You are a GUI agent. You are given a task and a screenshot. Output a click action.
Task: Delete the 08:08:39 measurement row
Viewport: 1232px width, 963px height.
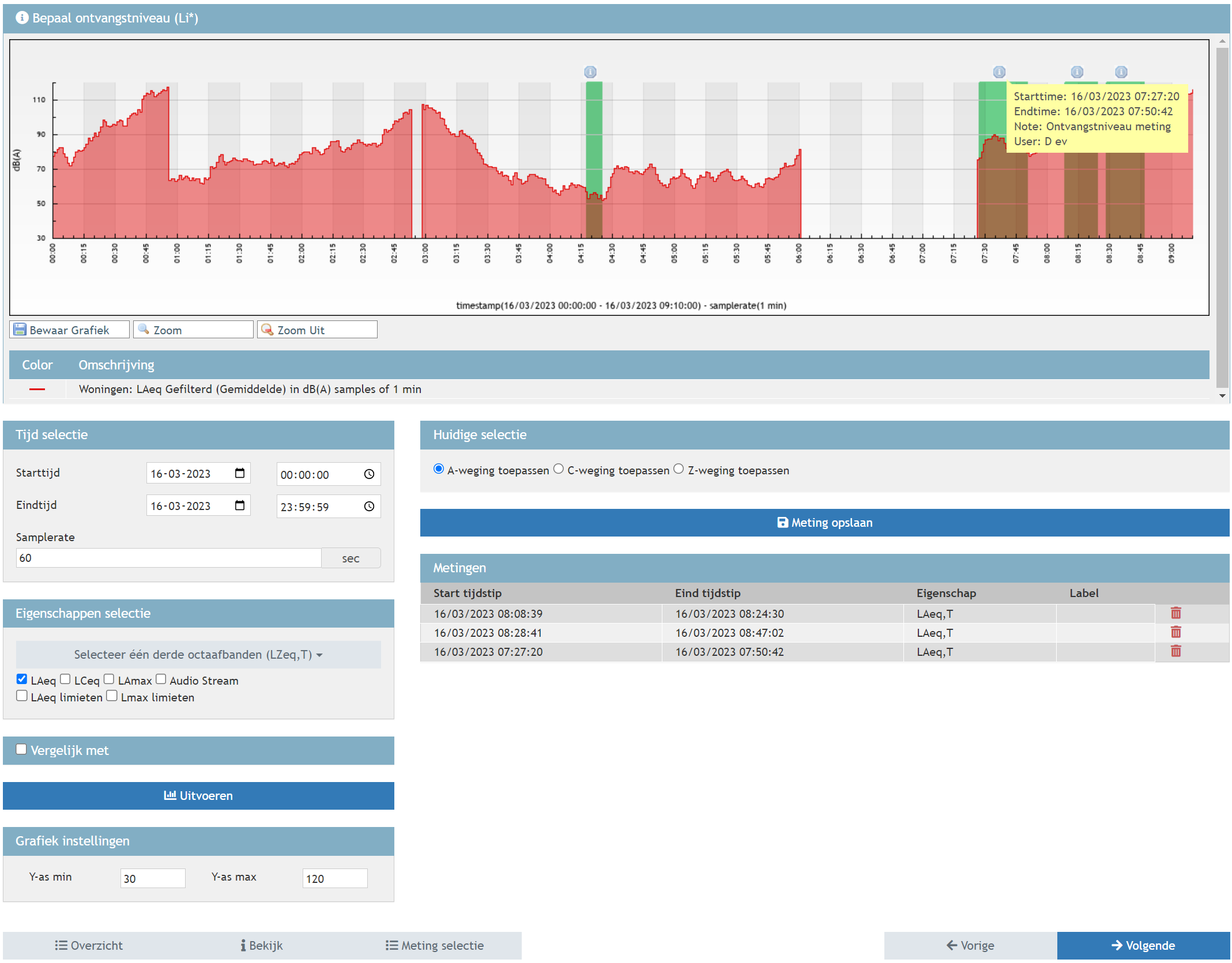click(1176, 613)
